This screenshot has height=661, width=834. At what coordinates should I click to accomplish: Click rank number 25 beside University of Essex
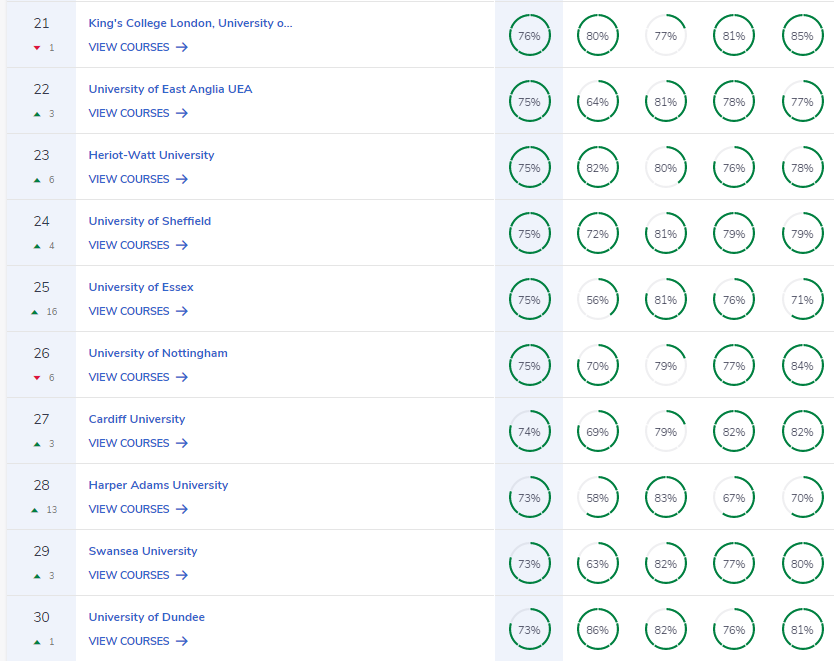pyautogui.click(x=41, y=287)
